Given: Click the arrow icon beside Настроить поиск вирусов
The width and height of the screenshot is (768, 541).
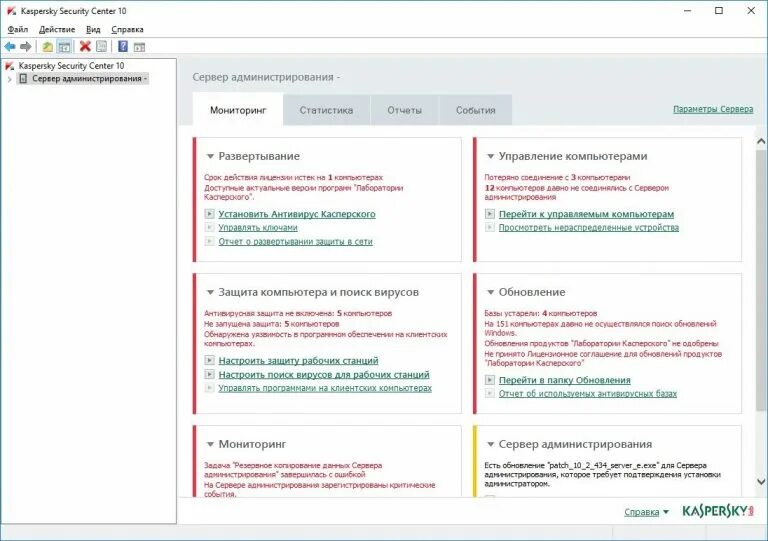Looking at the screenshot, I should 209,374.
